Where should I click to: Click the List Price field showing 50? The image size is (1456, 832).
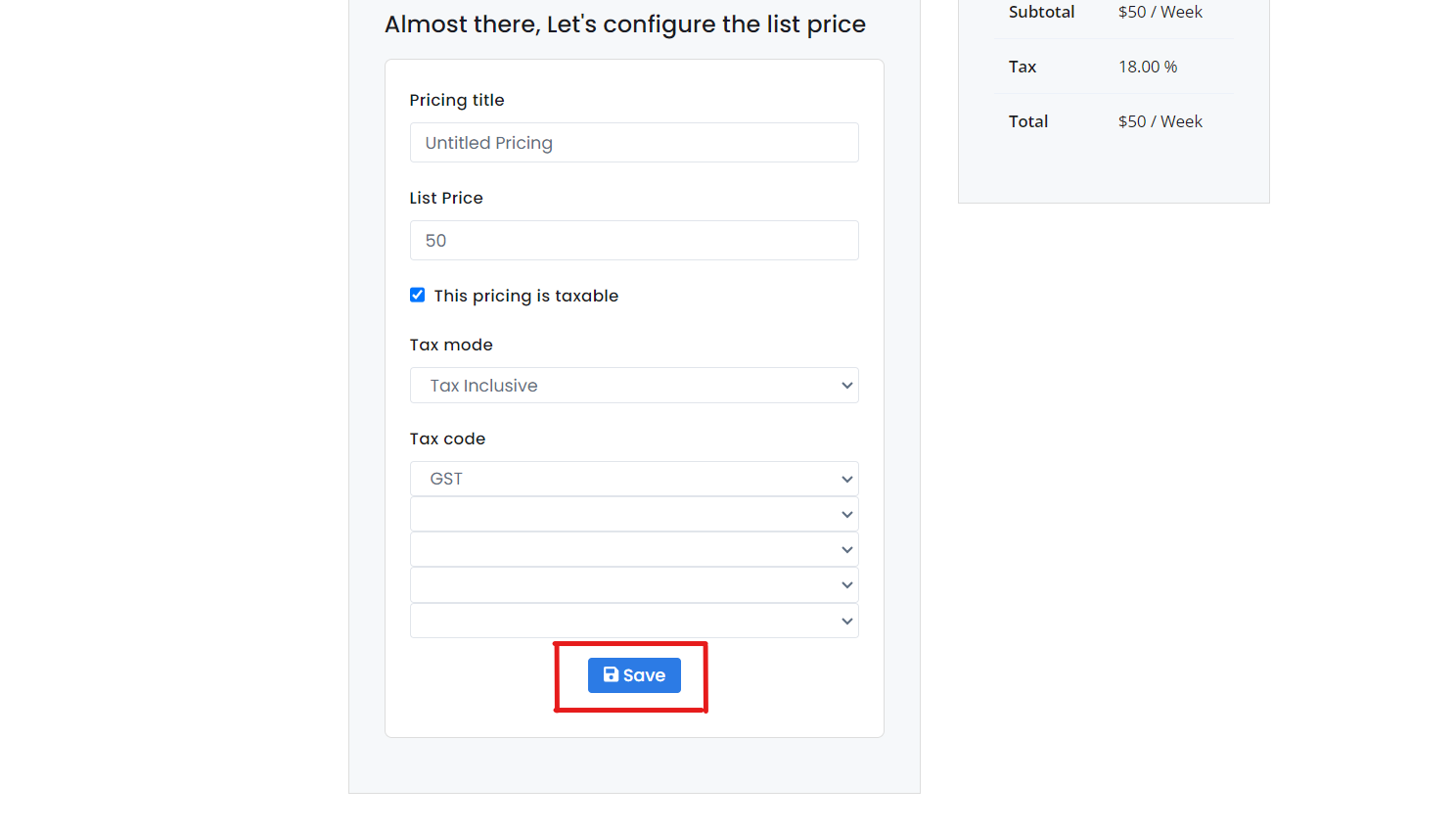coord(634,240)
